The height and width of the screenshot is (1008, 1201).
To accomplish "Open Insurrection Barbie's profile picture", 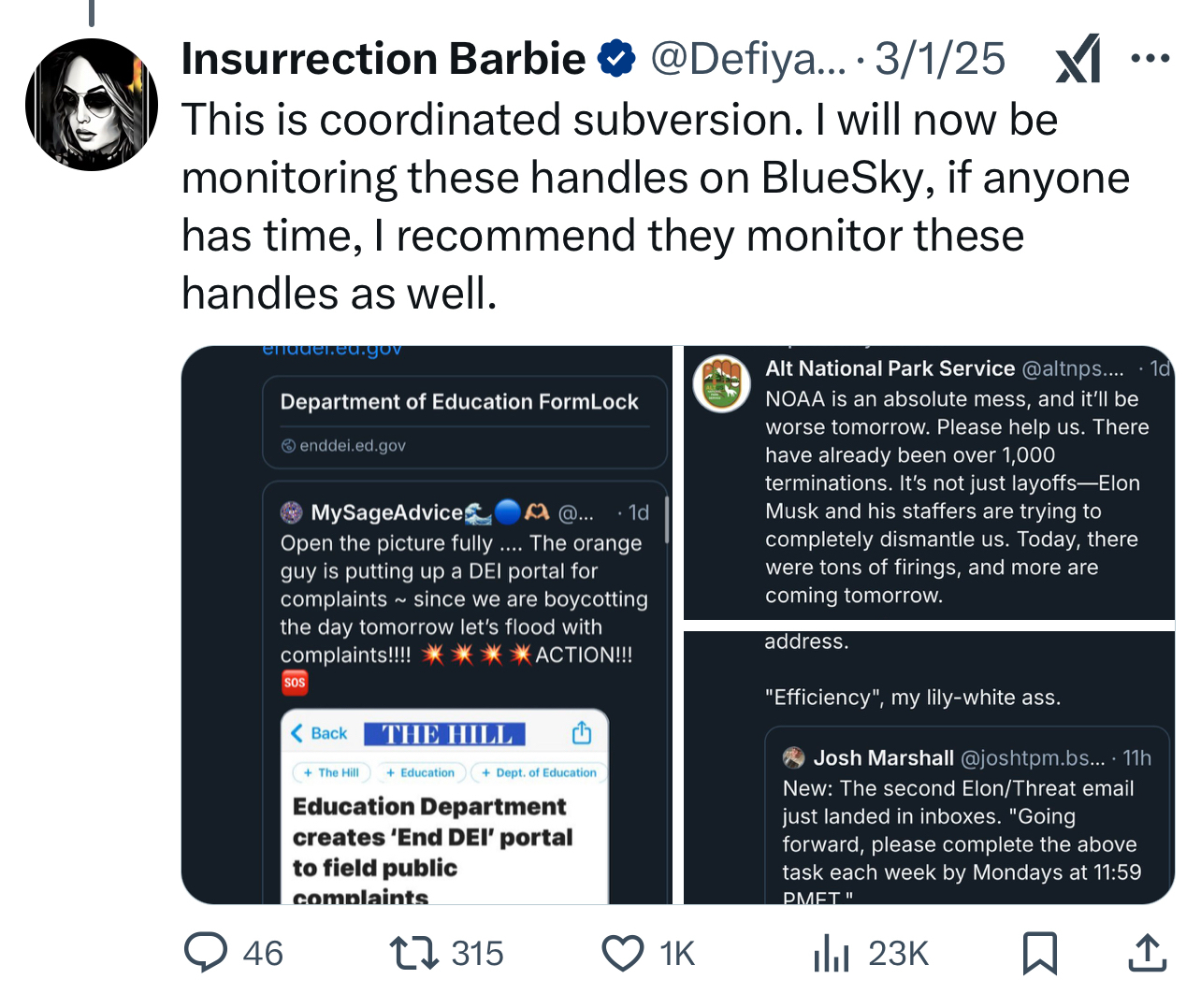I will 92,105.
